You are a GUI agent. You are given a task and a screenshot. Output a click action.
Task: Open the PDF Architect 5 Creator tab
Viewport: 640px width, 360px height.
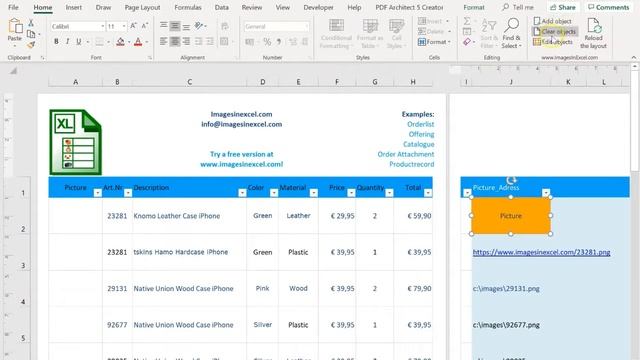point(409,7)
